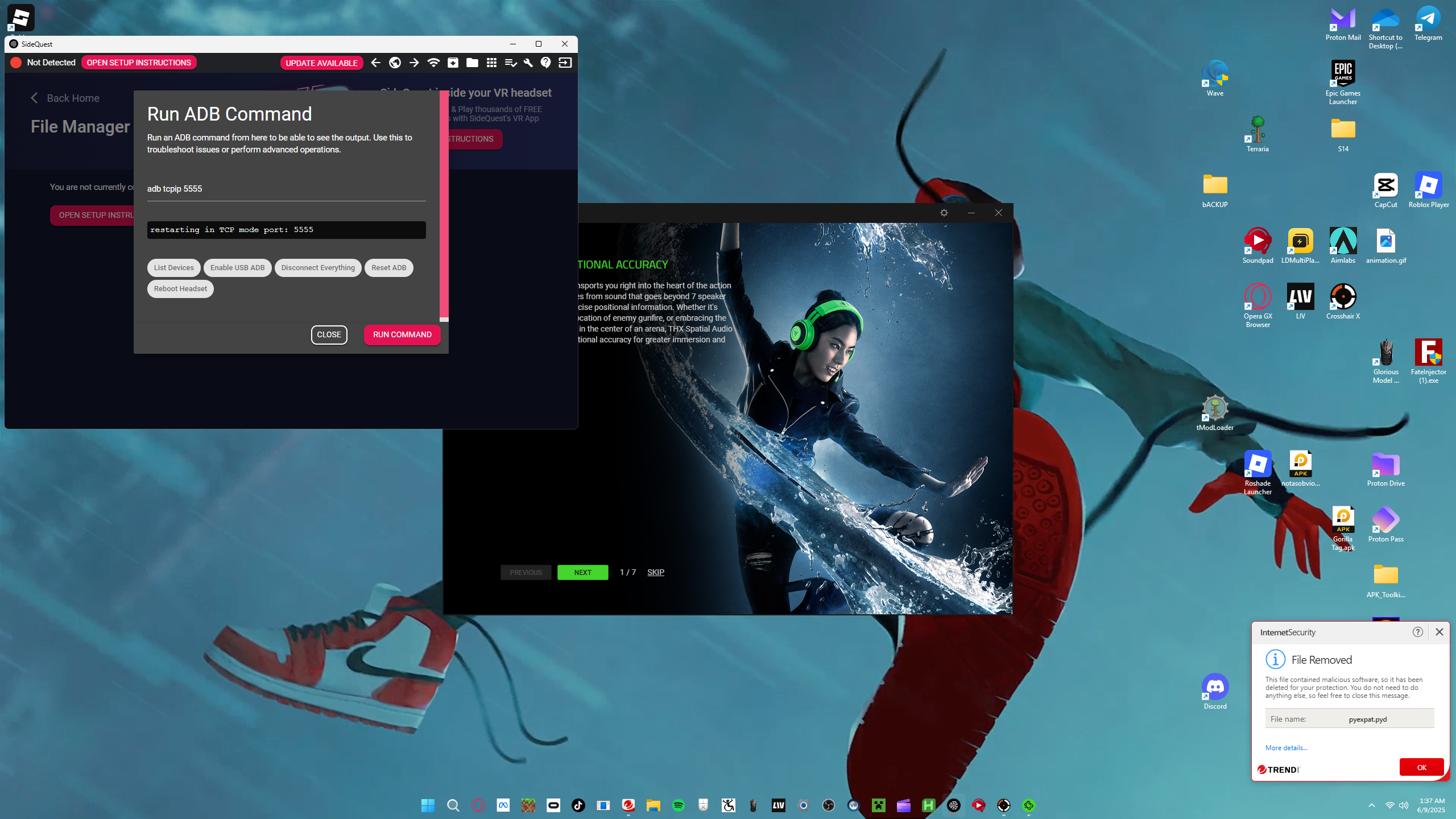Screen dimensions: 1456x819
Task: Select the List Devices chip
Action: pos(173,268)
